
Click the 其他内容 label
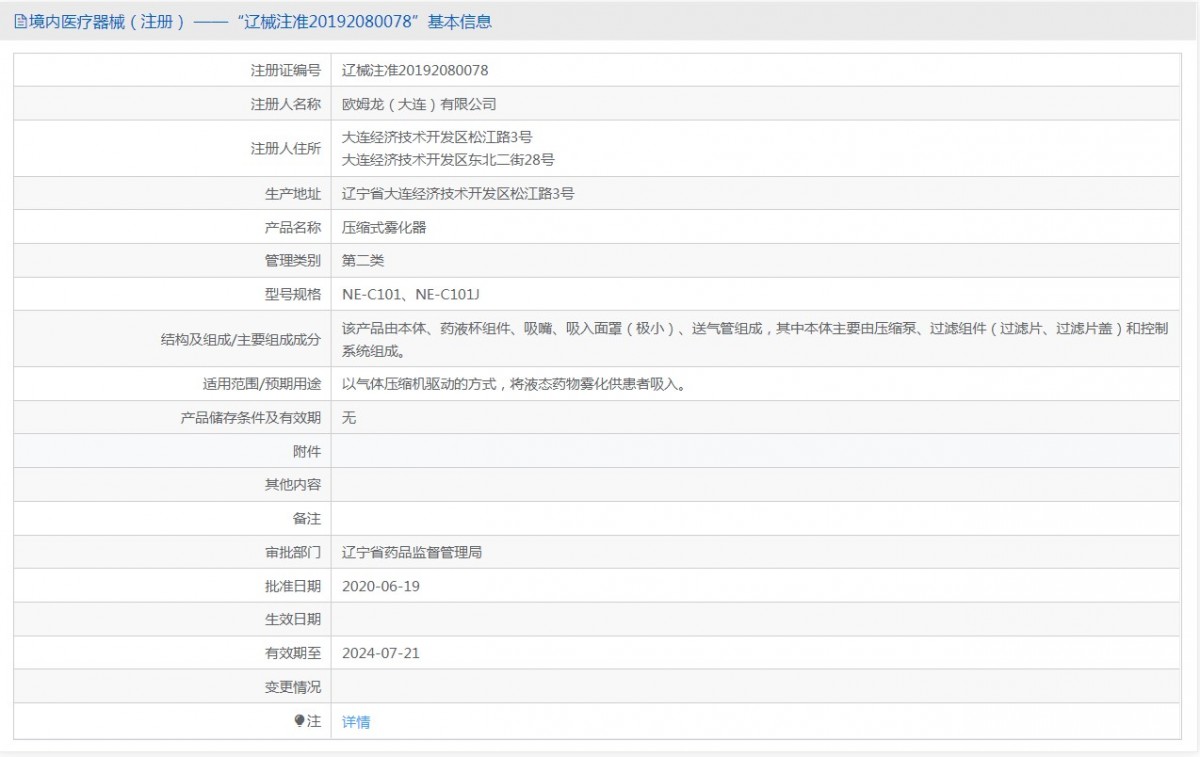(293, 485)
